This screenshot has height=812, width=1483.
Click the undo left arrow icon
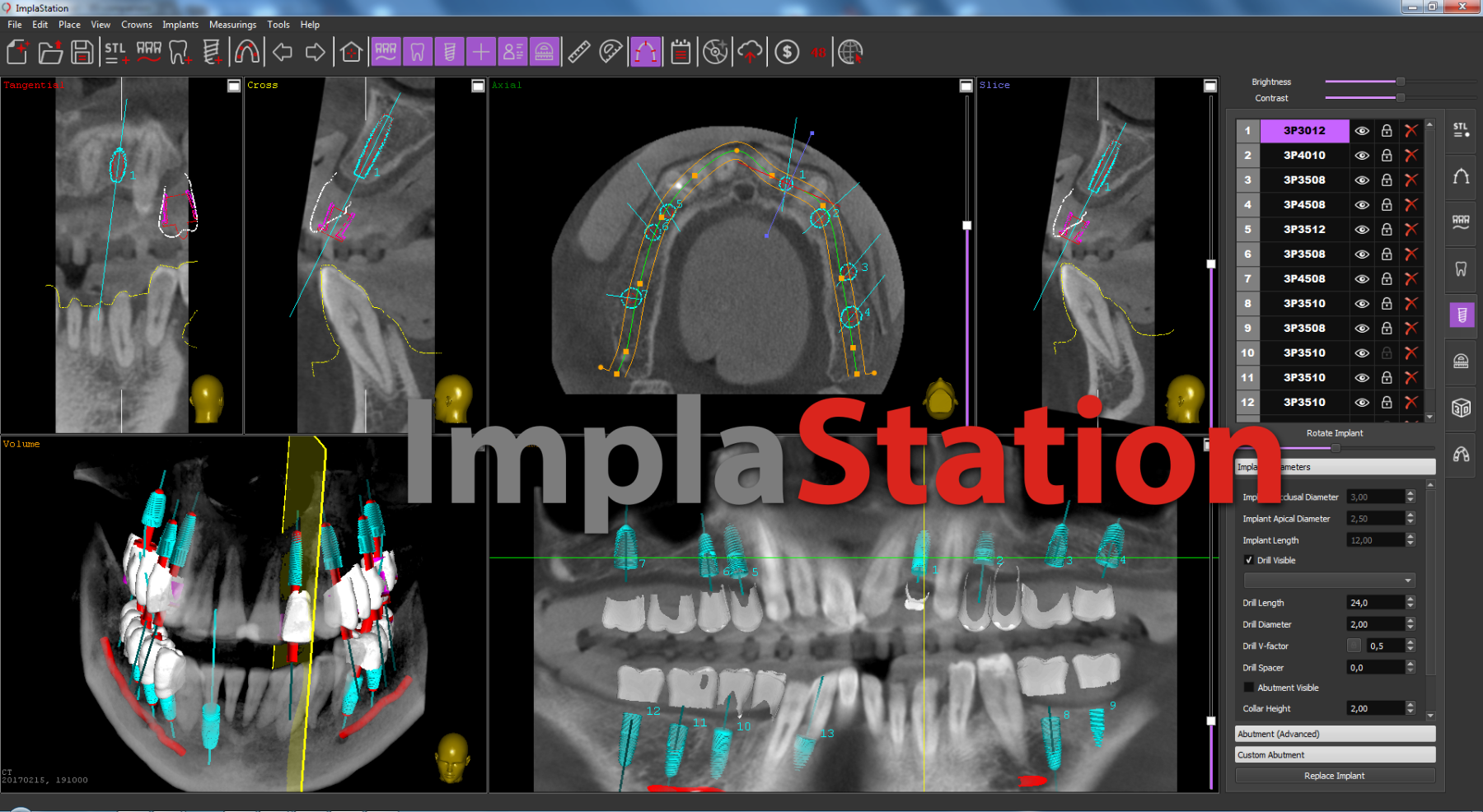(283, 52)
